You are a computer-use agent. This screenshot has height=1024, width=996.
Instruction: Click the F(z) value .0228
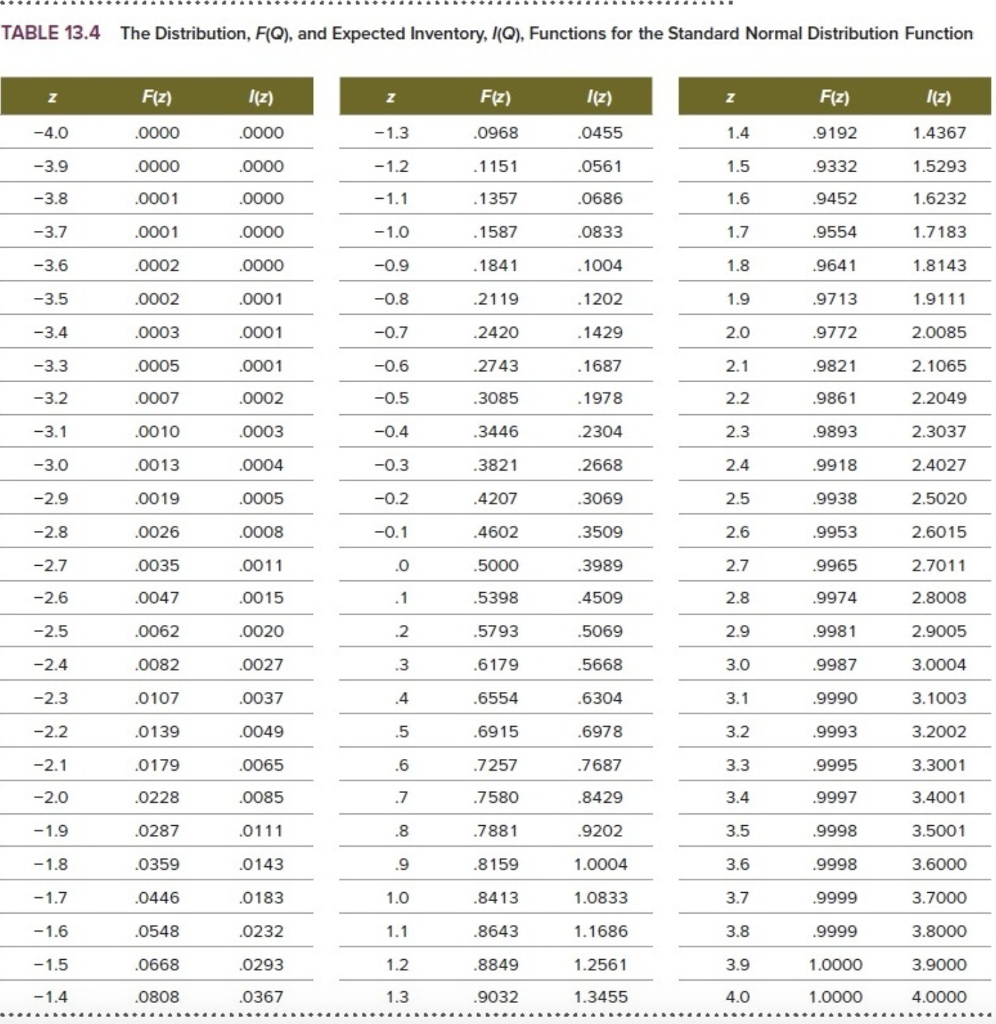pyautogui.click(x=157, y=798)
